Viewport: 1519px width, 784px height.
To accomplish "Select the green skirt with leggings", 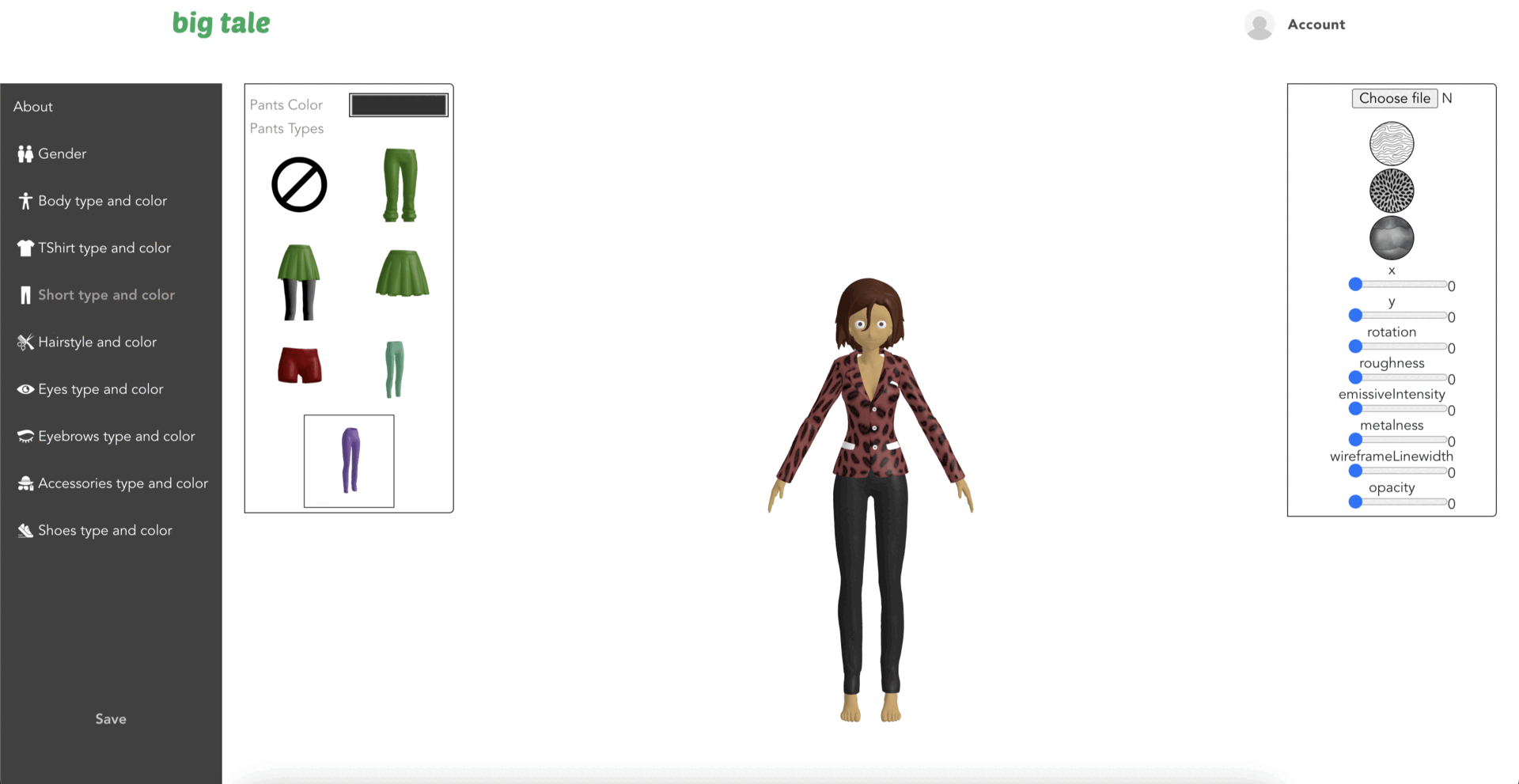I will (299, 282).
